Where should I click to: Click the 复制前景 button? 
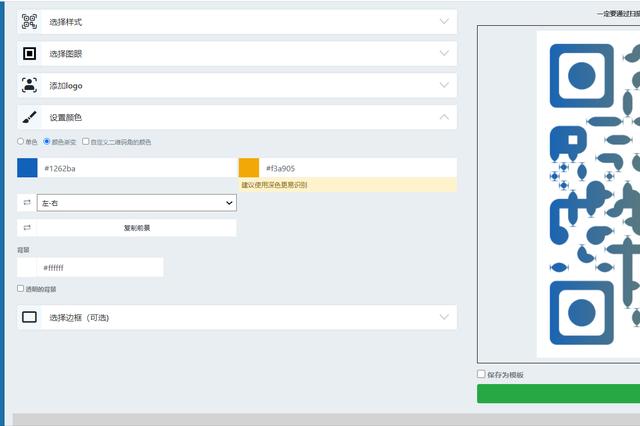(137, 228)
